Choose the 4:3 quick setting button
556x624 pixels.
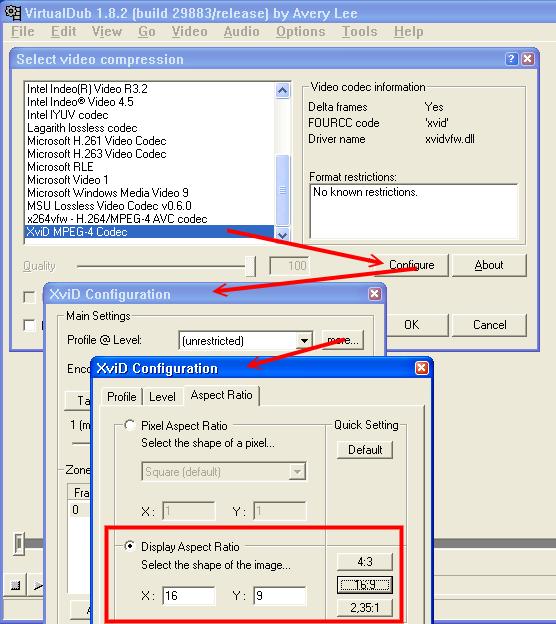[x=365, y=562]
